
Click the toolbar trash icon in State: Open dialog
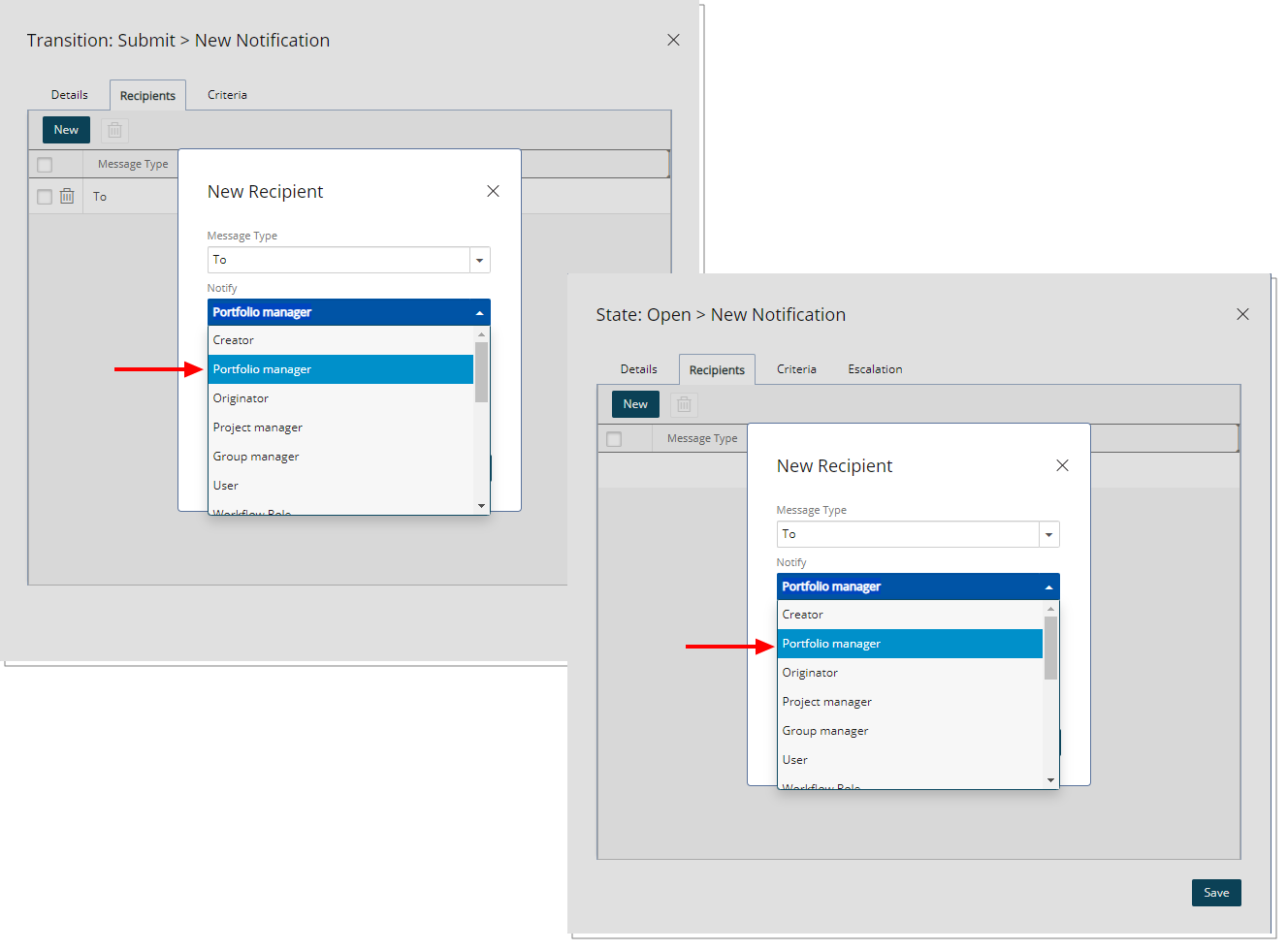pyautogui.click(x=684, y=404)
